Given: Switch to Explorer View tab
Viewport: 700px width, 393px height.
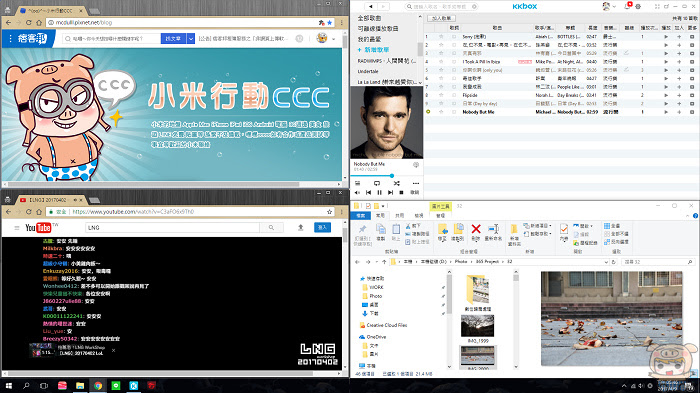Looking at the screenshot, I should [x=418, y=215].
